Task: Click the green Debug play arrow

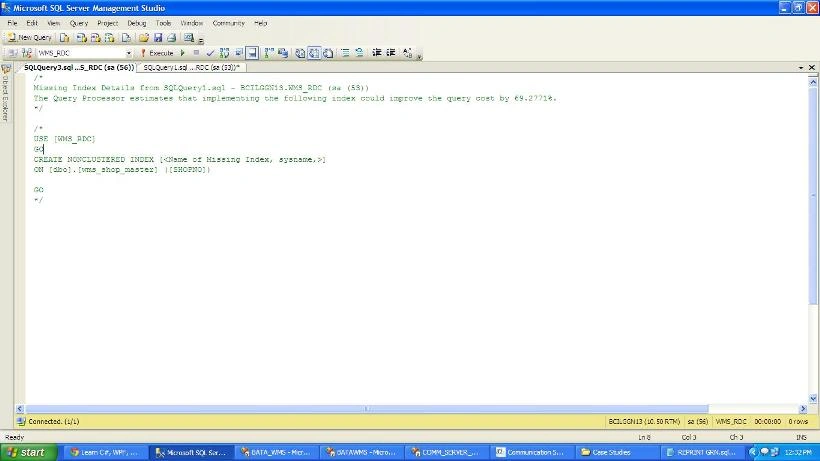Action: click(x=183, y=53)
